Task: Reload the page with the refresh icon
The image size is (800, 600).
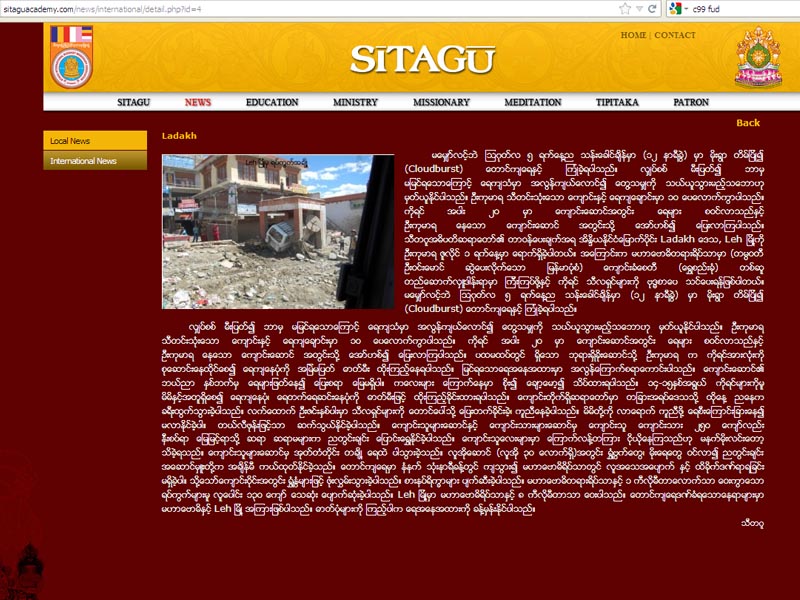Action: [652, 9]
